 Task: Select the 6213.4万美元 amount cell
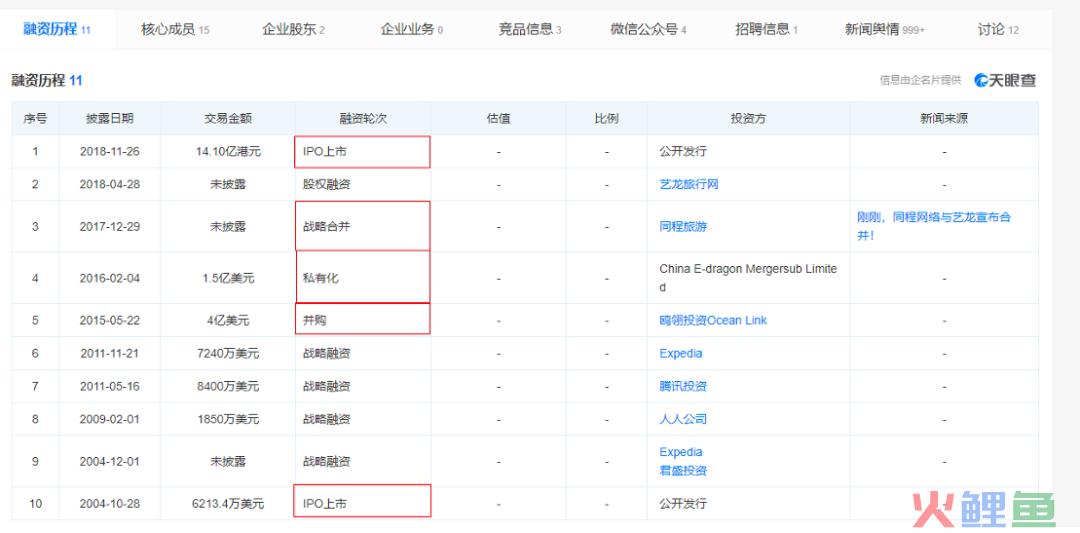point(228,503)
